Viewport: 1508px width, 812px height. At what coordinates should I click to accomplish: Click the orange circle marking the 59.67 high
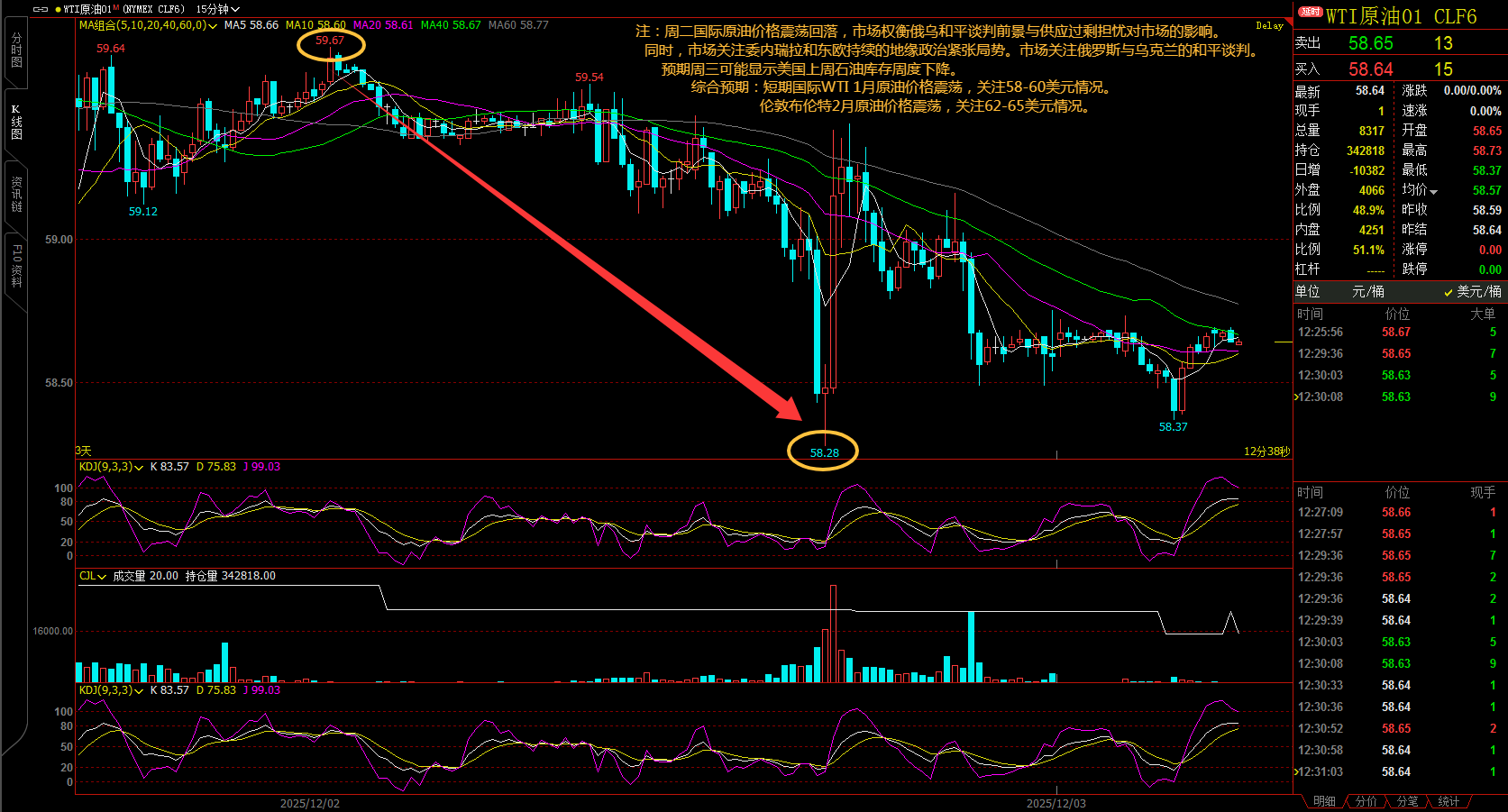coord(331,42)
